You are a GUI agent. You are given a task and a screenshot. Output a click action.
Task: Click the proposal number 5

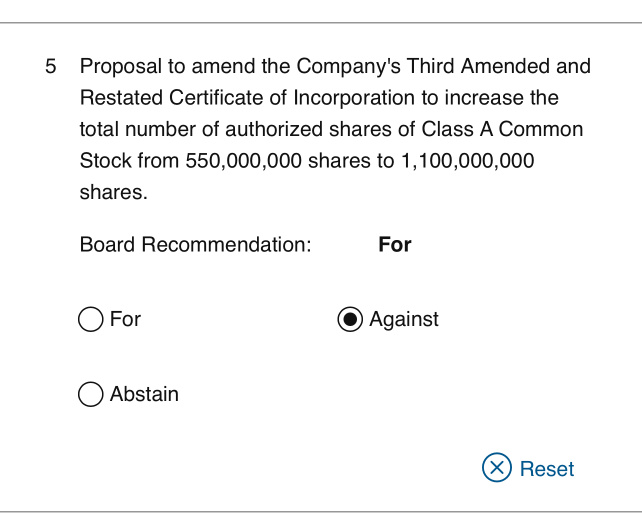[51, 68]
